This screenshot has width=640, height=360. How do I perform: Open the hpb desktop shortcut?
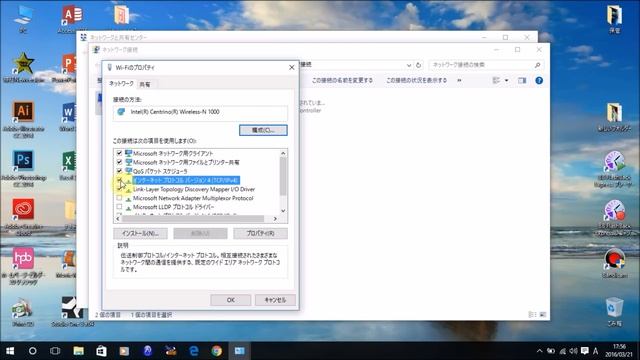pos(23,266)
